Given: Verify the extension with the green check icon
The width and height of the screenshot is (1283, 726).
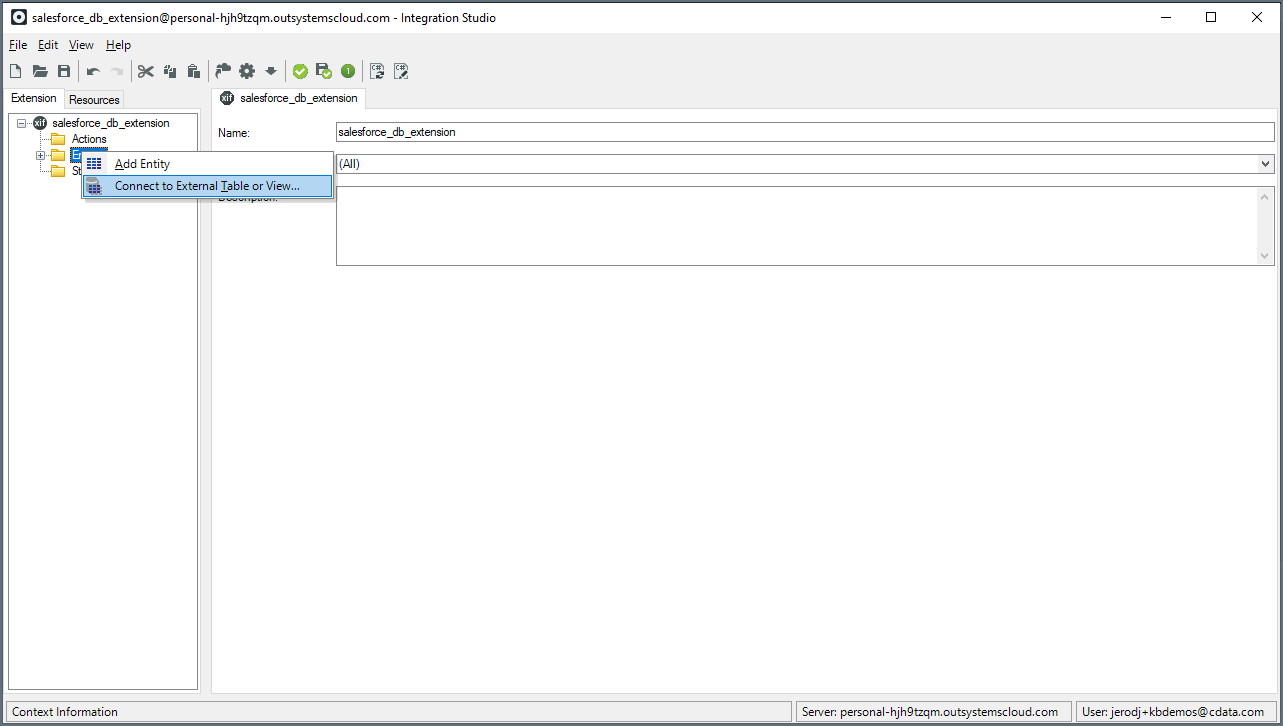Looking at the screenshot, I should [x=301, y=71].
